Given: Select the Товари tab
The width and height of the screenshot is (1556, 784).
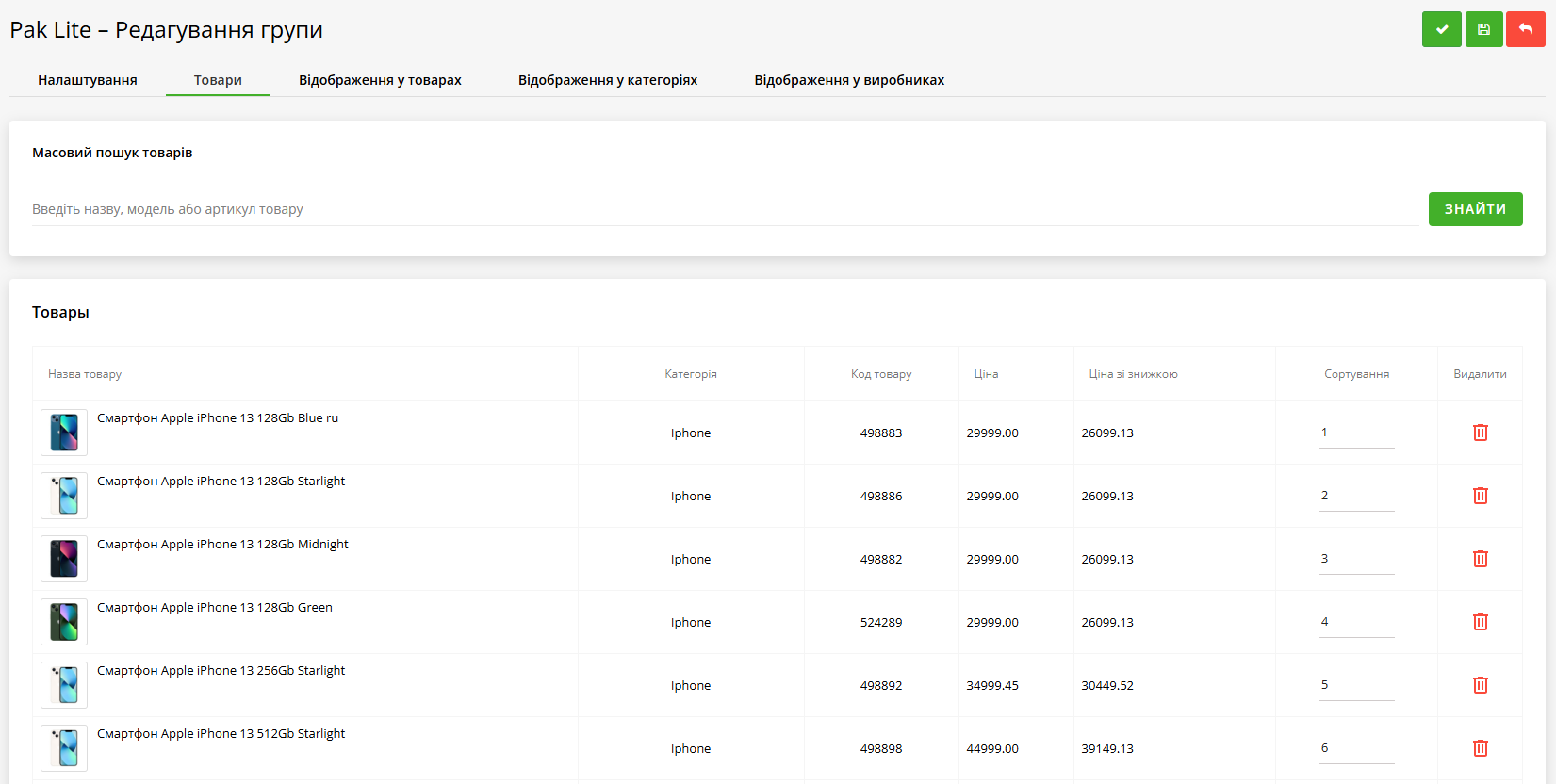Looking at the screenshot, I should (218, 80).
